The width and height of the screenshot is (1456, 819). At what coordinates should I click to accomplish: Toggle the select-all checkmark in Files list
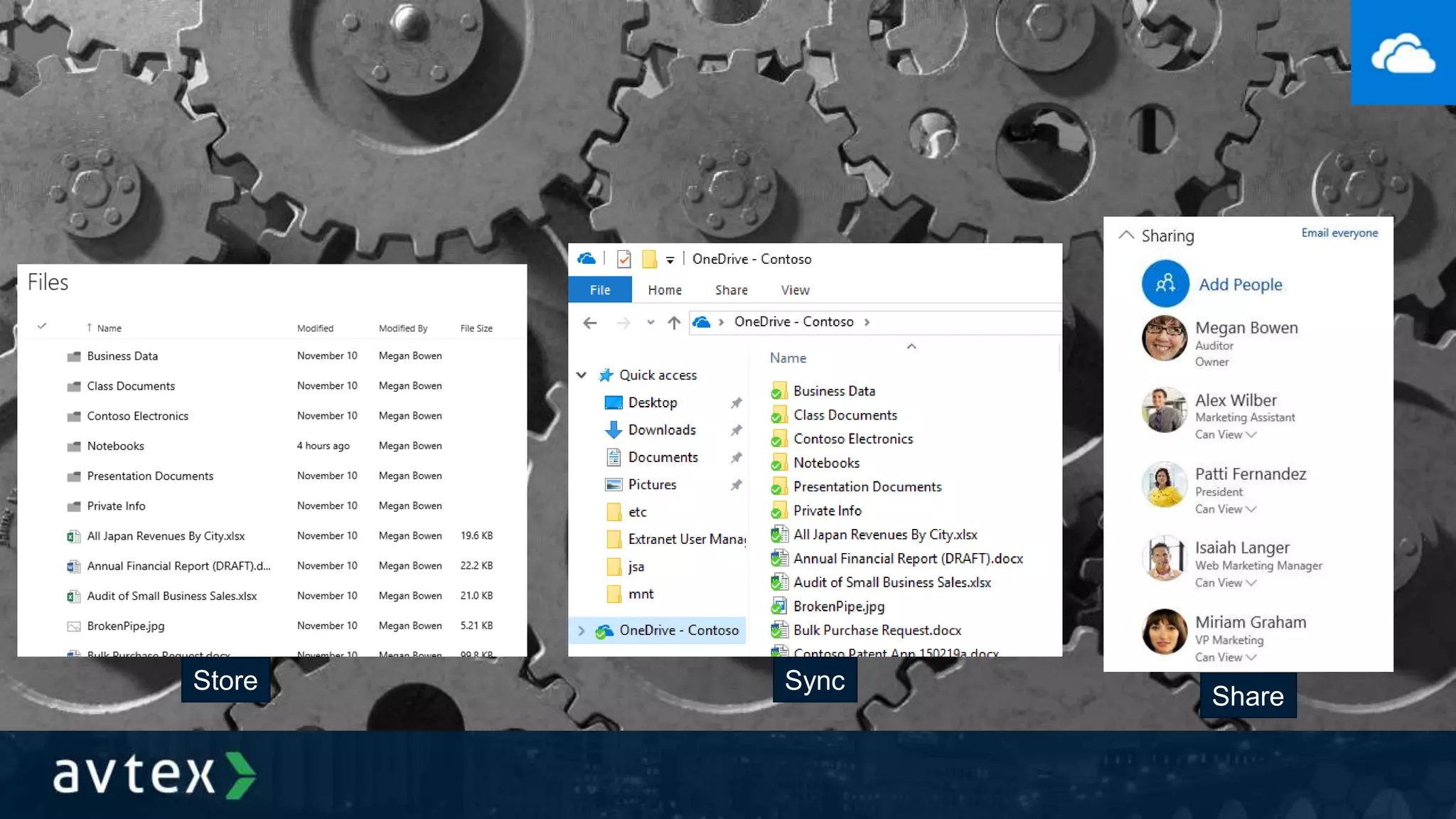42,326
